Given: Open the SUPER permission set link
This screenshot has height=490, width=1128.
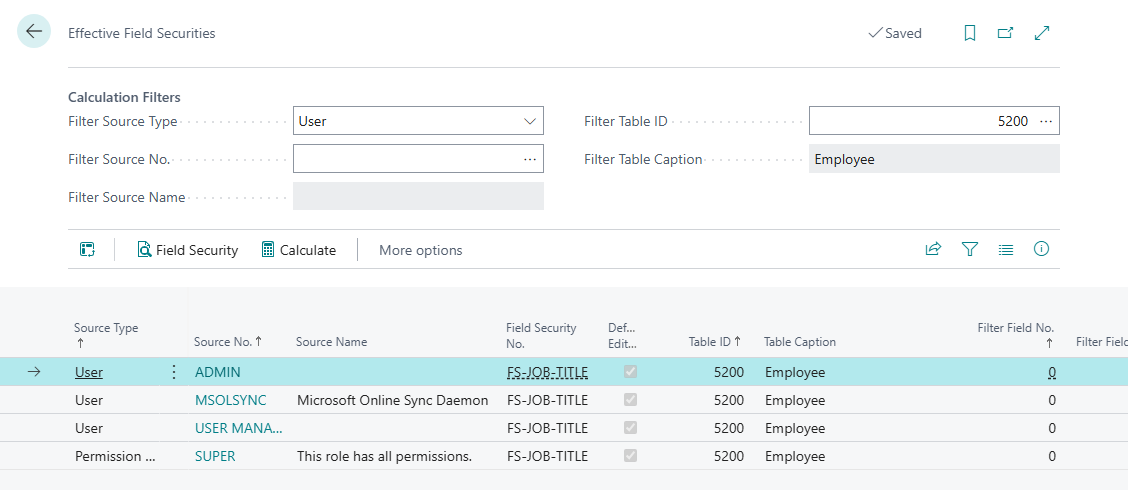Looking at the screenshot, I should (x=215, y=456).
